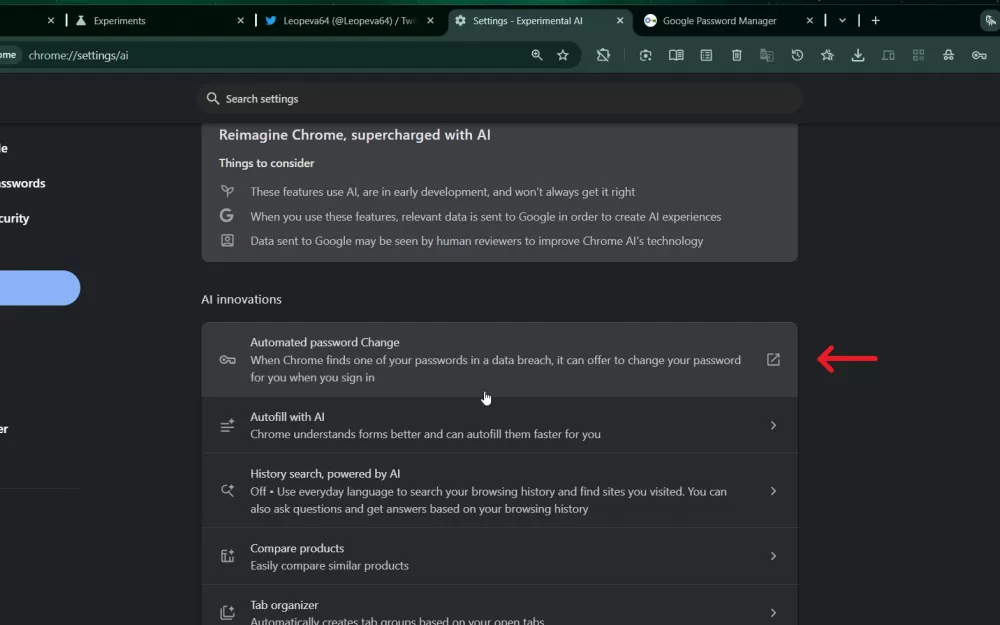Click the devices icon in toolbar
Image resolution: width=1000 pixels, height=625 pixels.
click(x=888, y=55)
